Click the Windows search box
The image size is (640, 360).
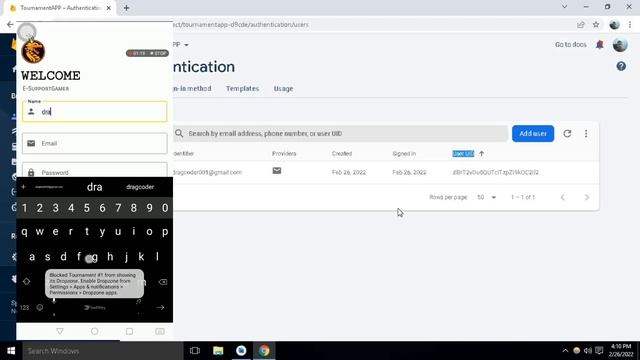coord(102,351)
